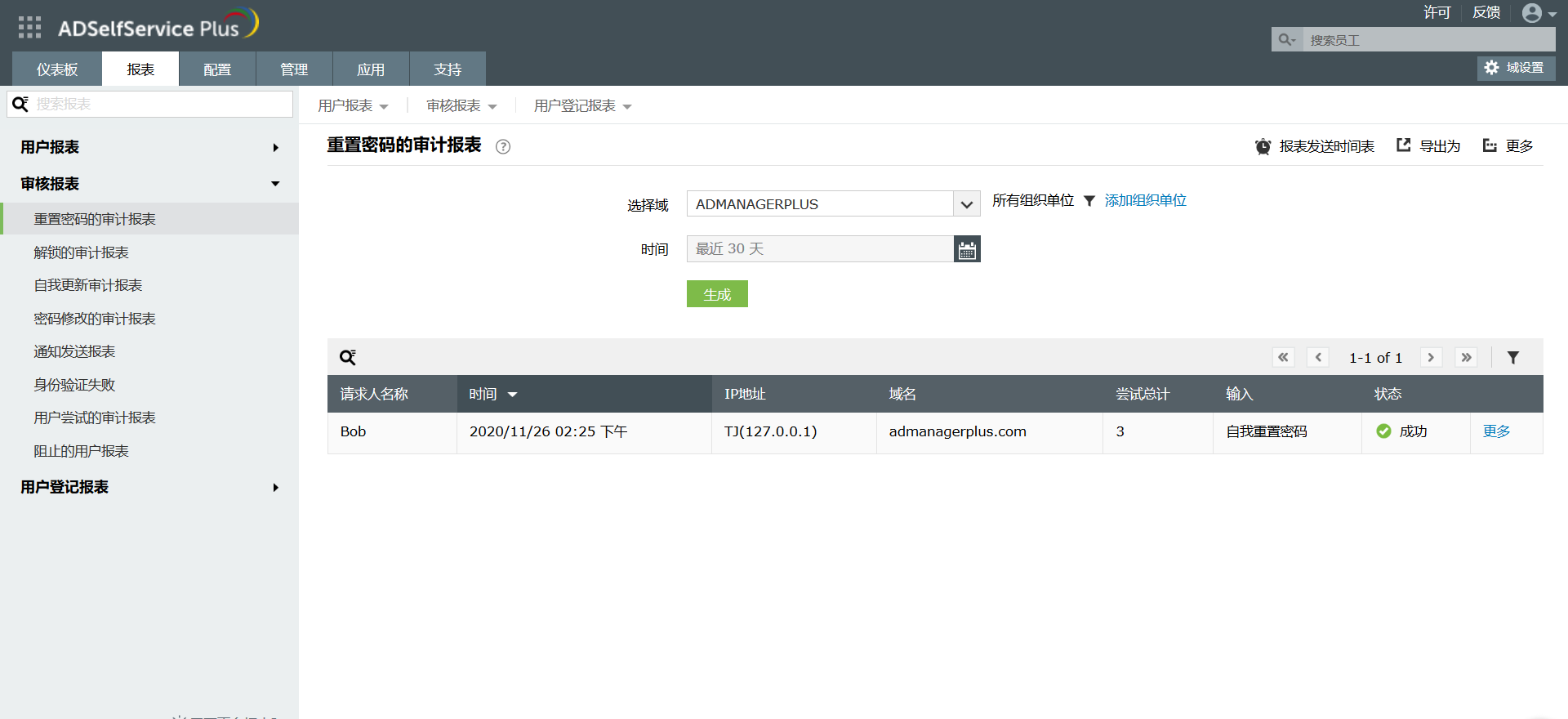Click the green 生成 button
The height and width of the screenshot is (719, 1568).
point(717,294)
